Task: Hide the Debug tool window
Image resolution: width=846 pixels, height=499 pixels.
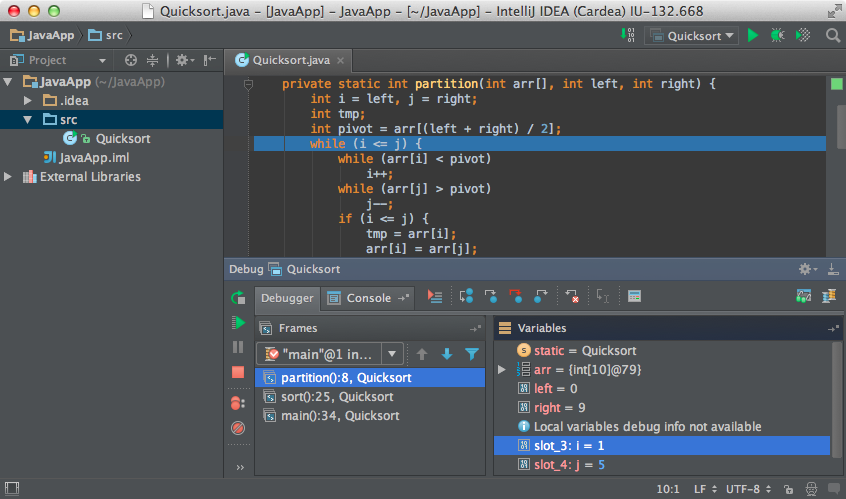Action: coord(834,269)
